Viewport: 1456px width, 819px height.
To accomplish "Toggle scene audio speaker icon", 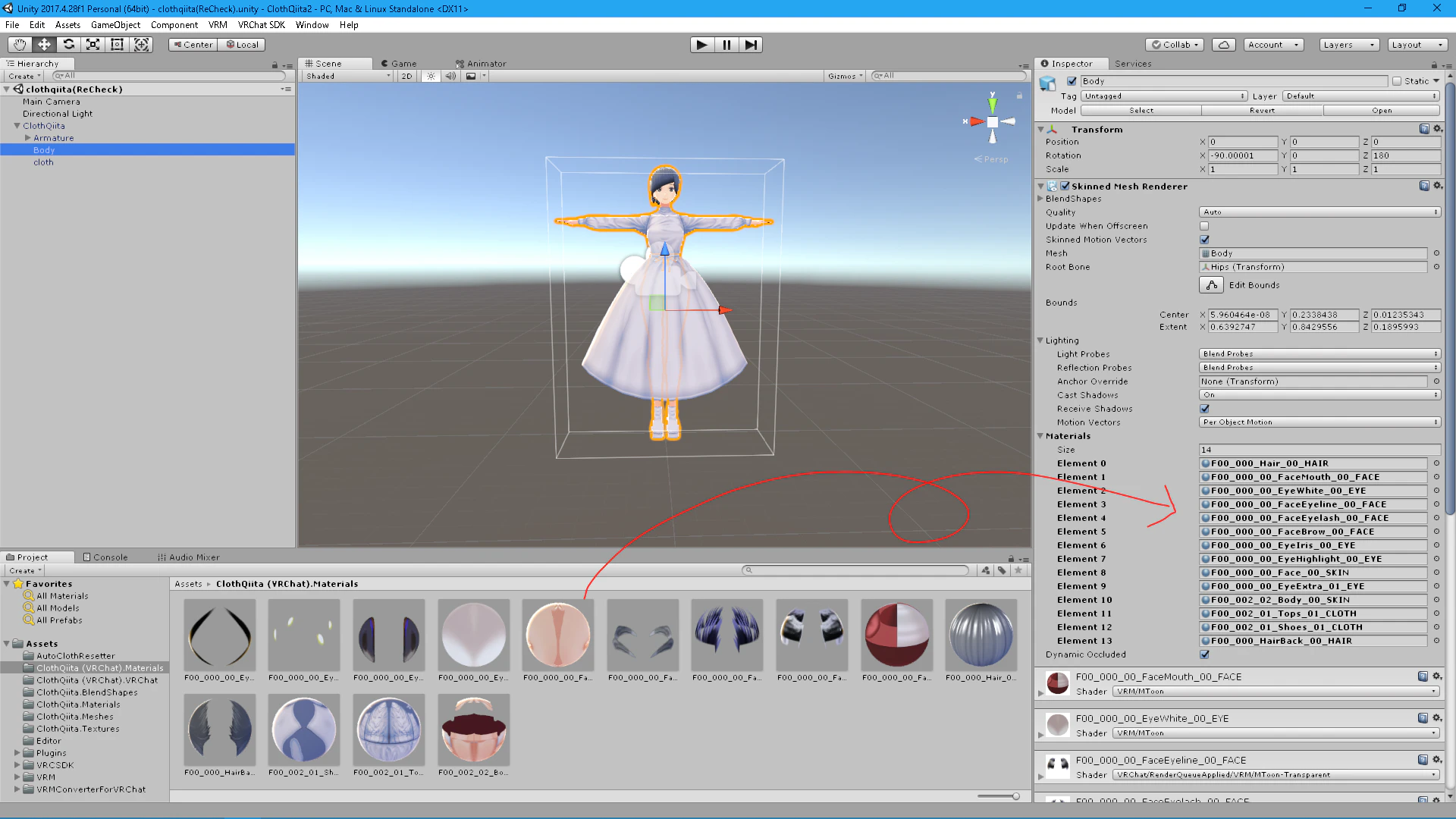I will [450, 76].
